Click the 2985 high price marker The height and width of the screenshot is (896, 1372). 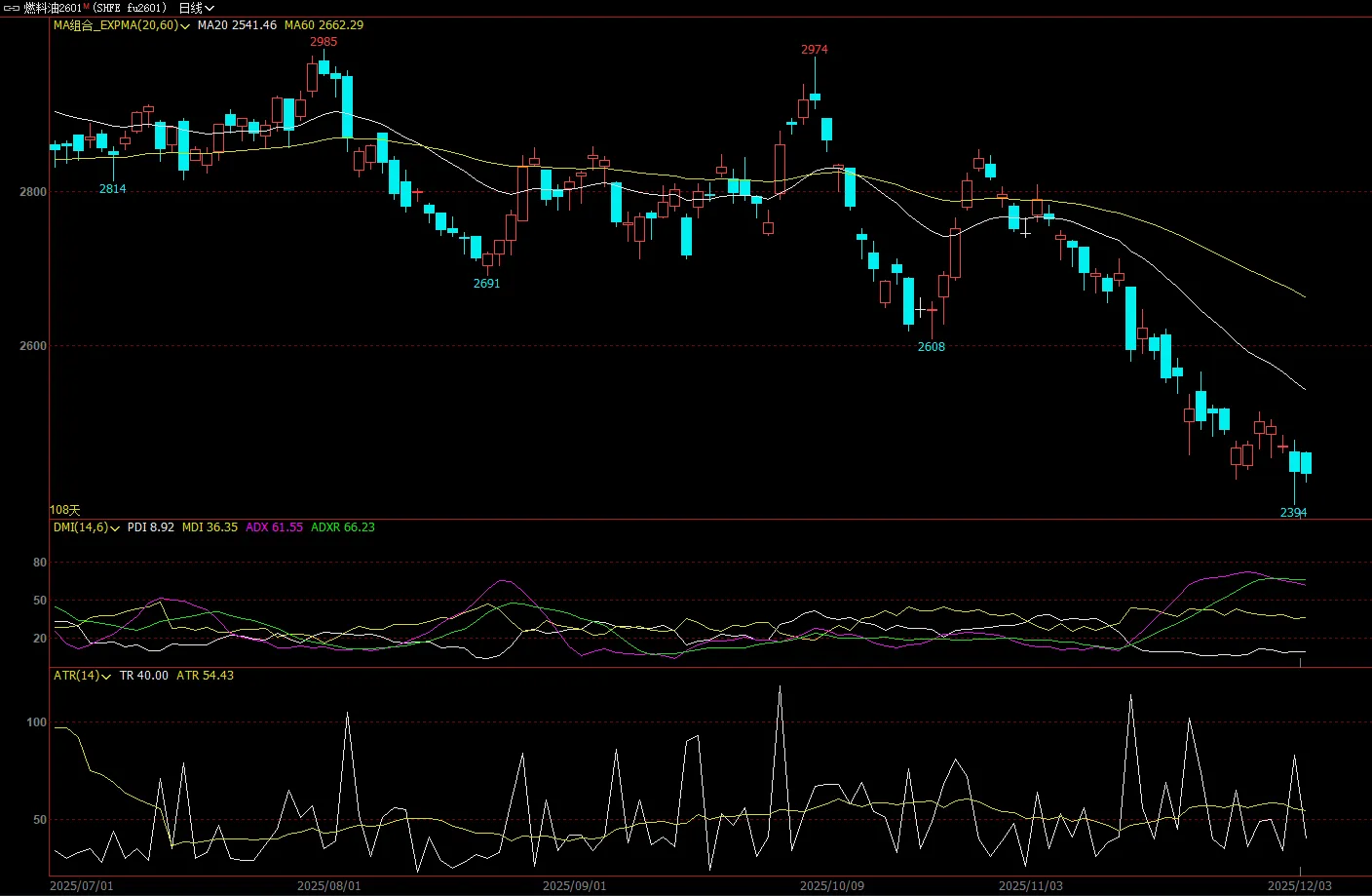(324, 42)
